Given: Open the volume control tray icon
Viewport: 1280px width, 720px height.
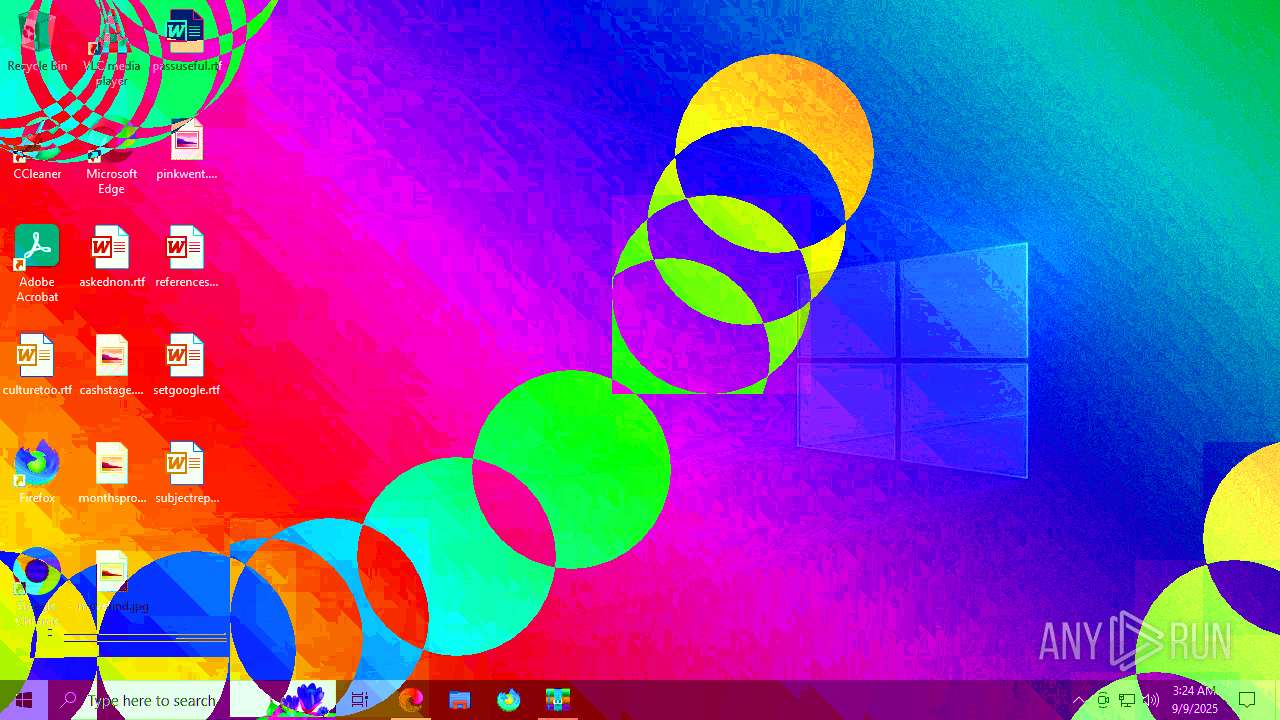Looking at the screenshot, I should pos(1151,700).
